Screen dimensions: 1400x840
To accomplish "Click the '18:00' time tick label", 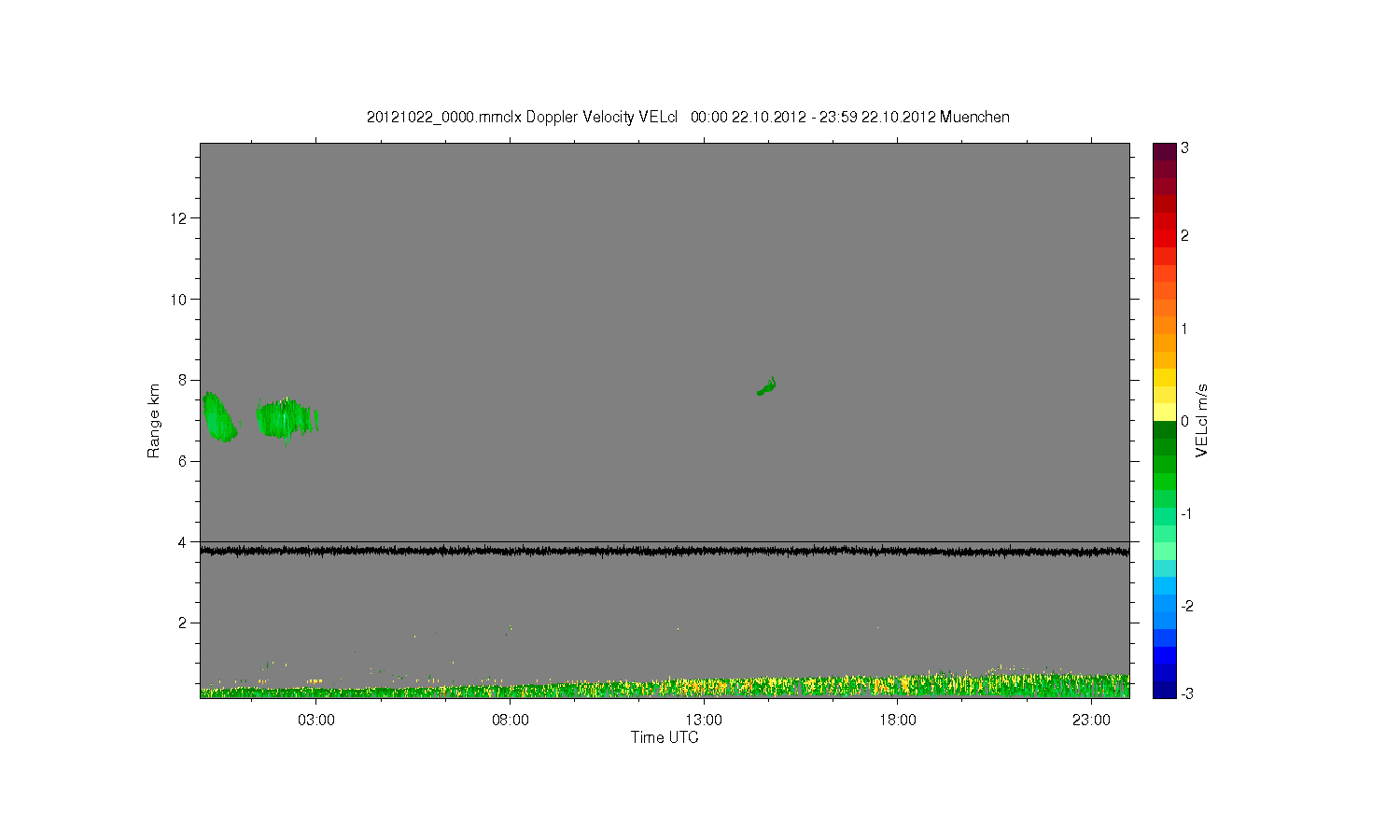I will click(x=898, y=721).
